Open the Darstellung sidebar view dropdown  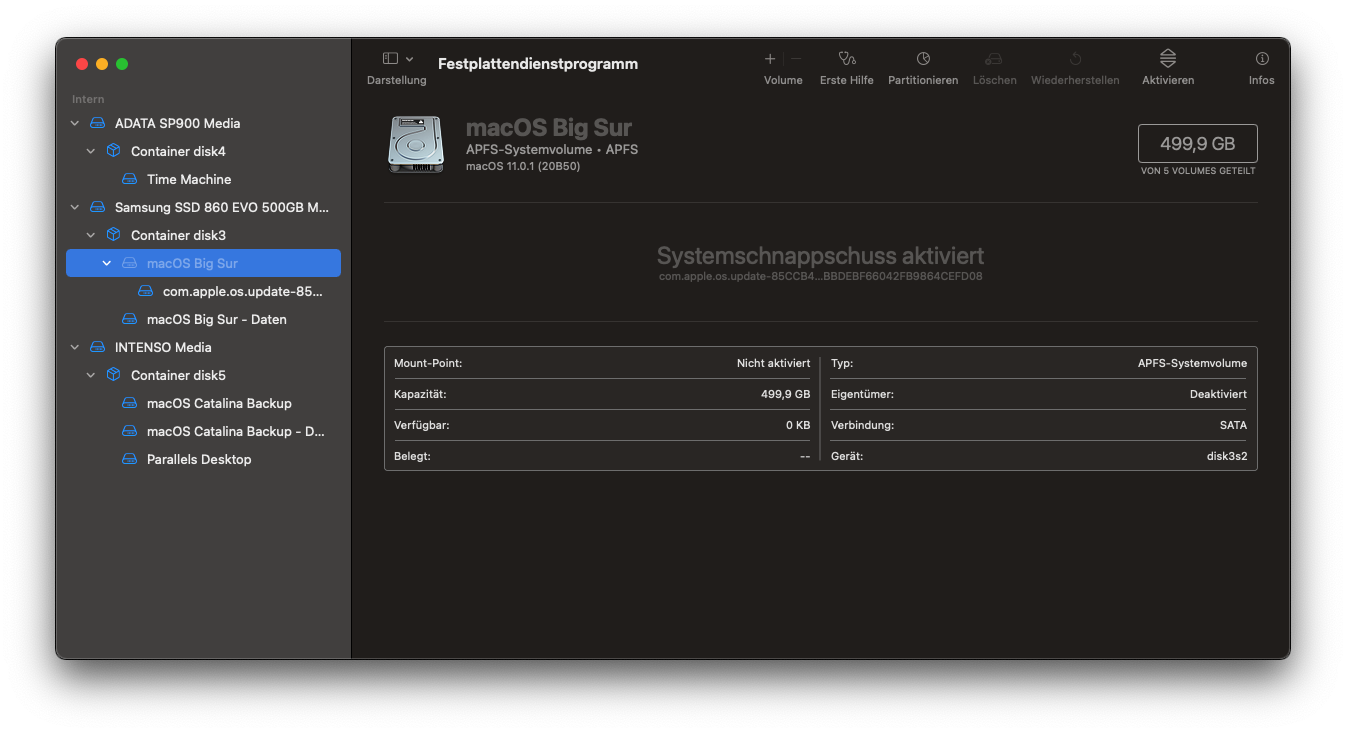click(397, 59)
